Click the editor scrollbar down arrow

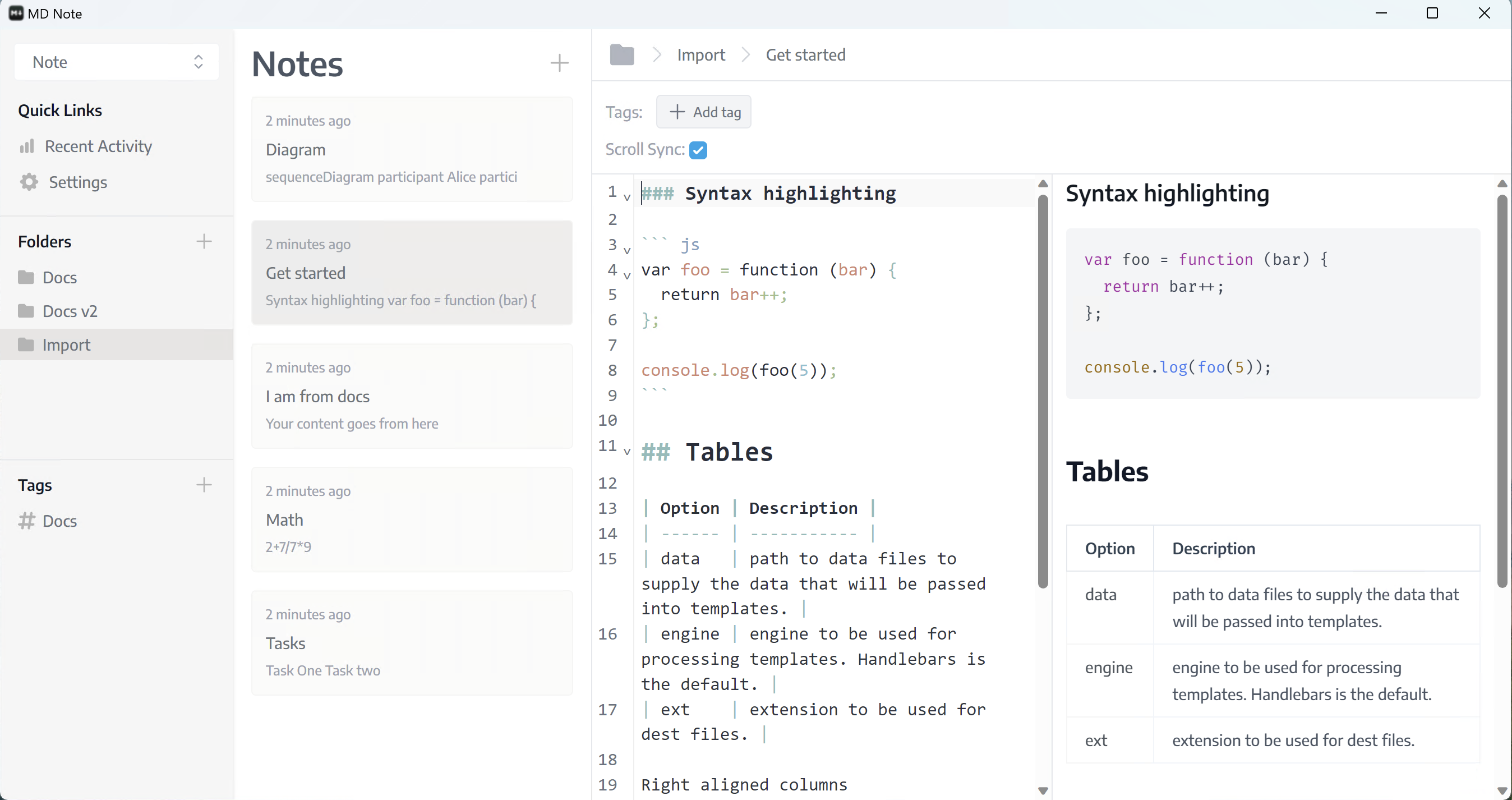[x=1043, y=790]
